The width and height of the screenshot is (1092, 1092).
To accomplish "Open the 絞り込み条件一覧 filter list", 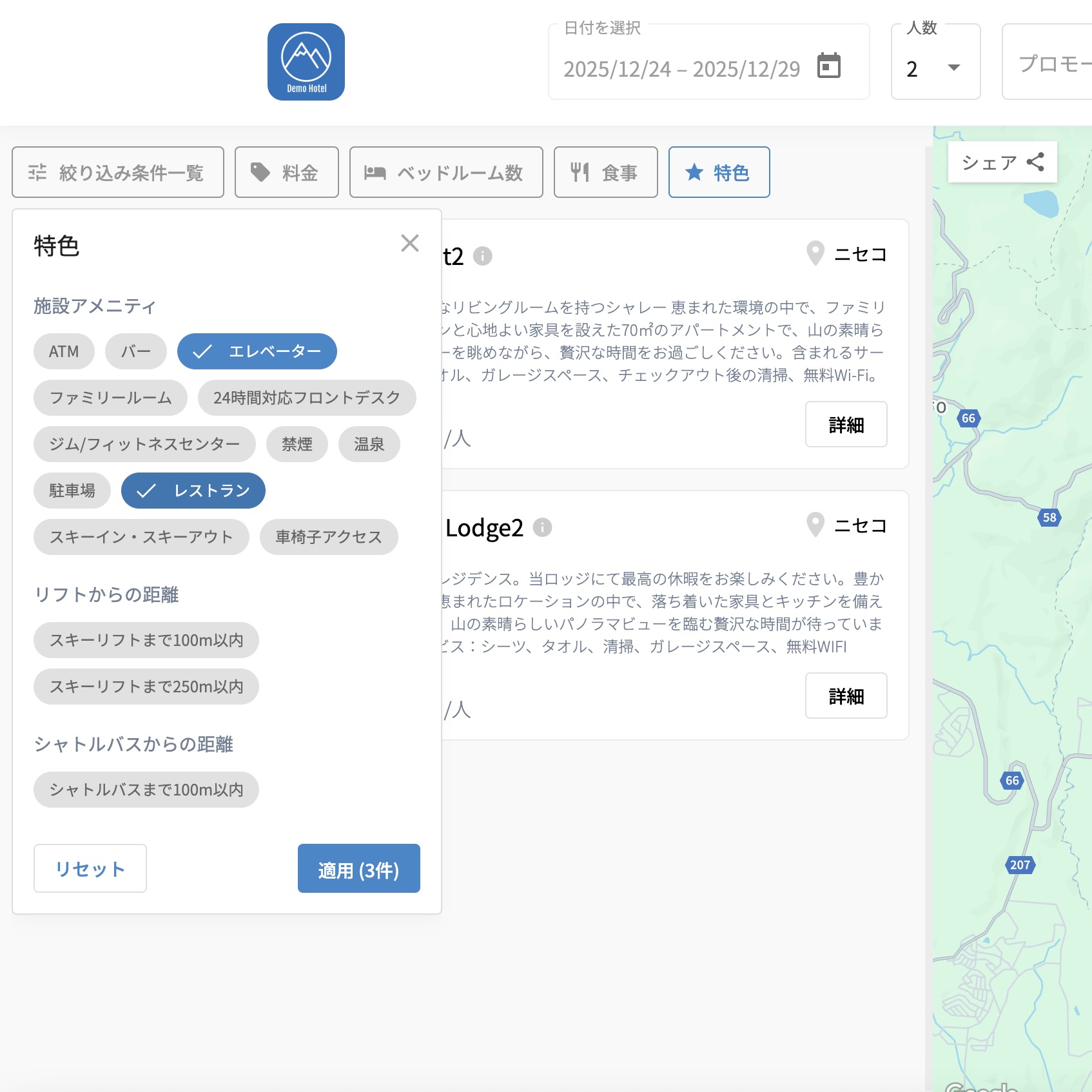I will [x=118, y=171].
